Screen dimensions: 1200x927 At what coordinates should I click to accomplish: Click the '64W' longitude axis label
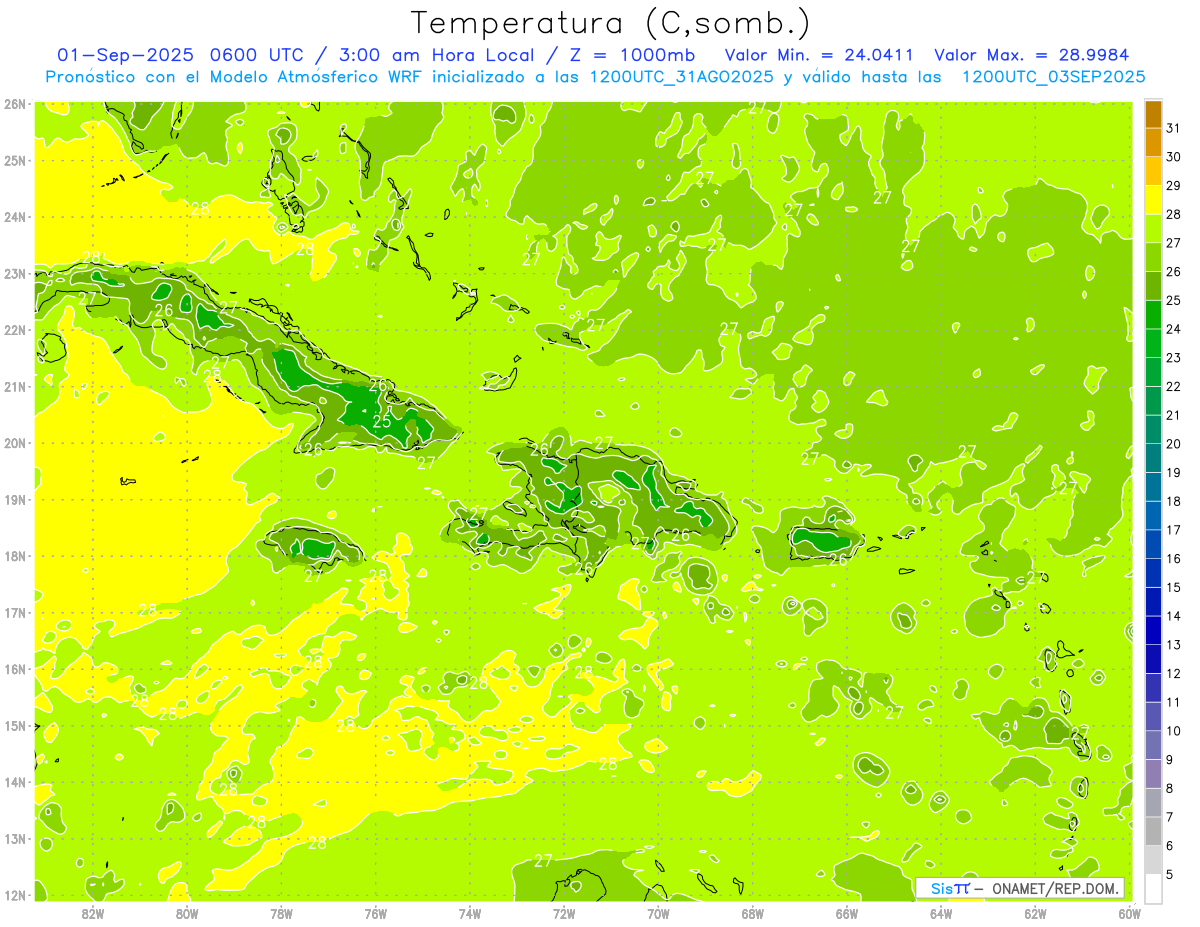tap(941, 913)
